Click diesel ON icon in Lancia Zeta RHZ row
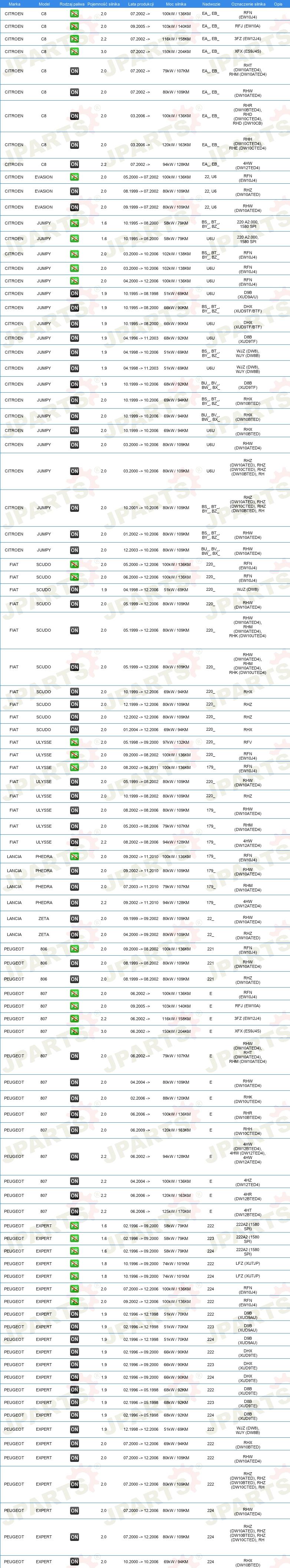This screenshot has width=290, height=1568. click(74, 935)
